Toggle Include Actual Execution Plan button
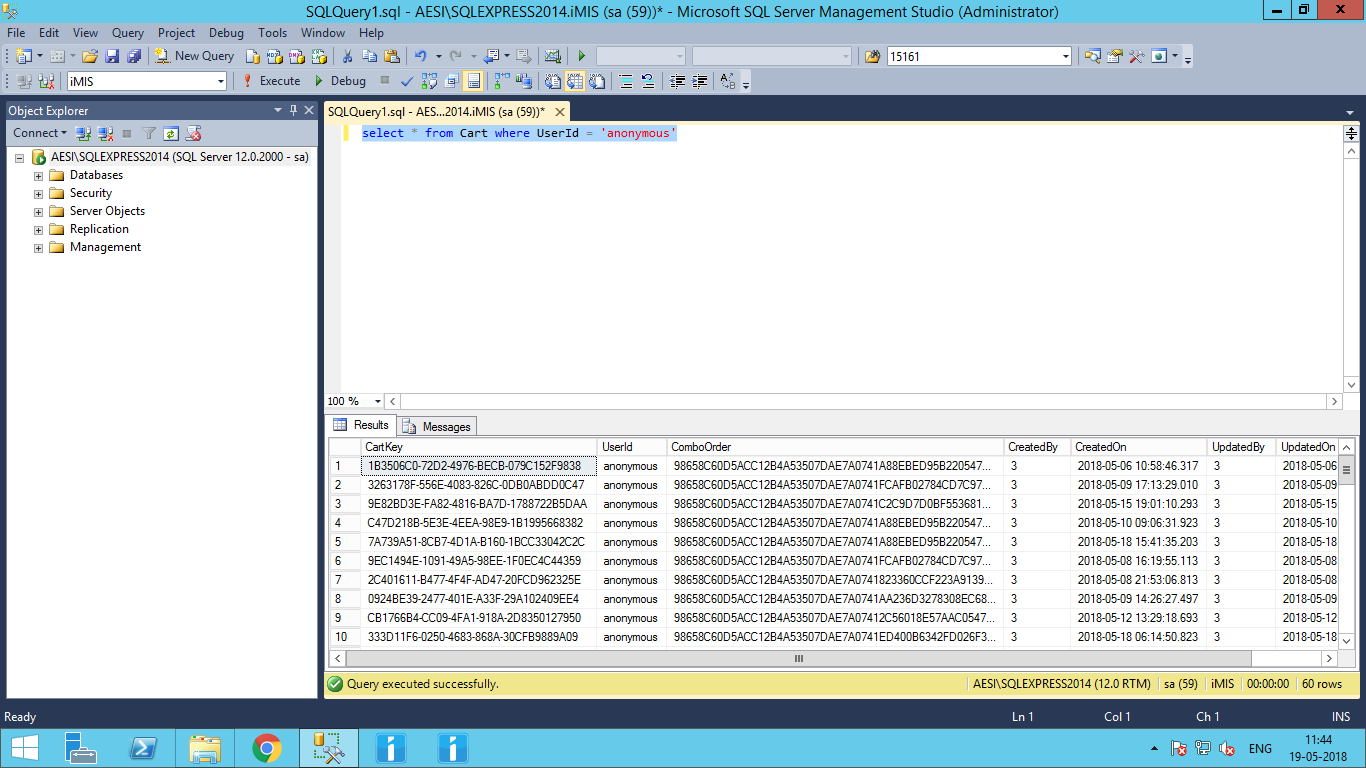The width and height of the screenshot is (1366, 768). point(500,81)
